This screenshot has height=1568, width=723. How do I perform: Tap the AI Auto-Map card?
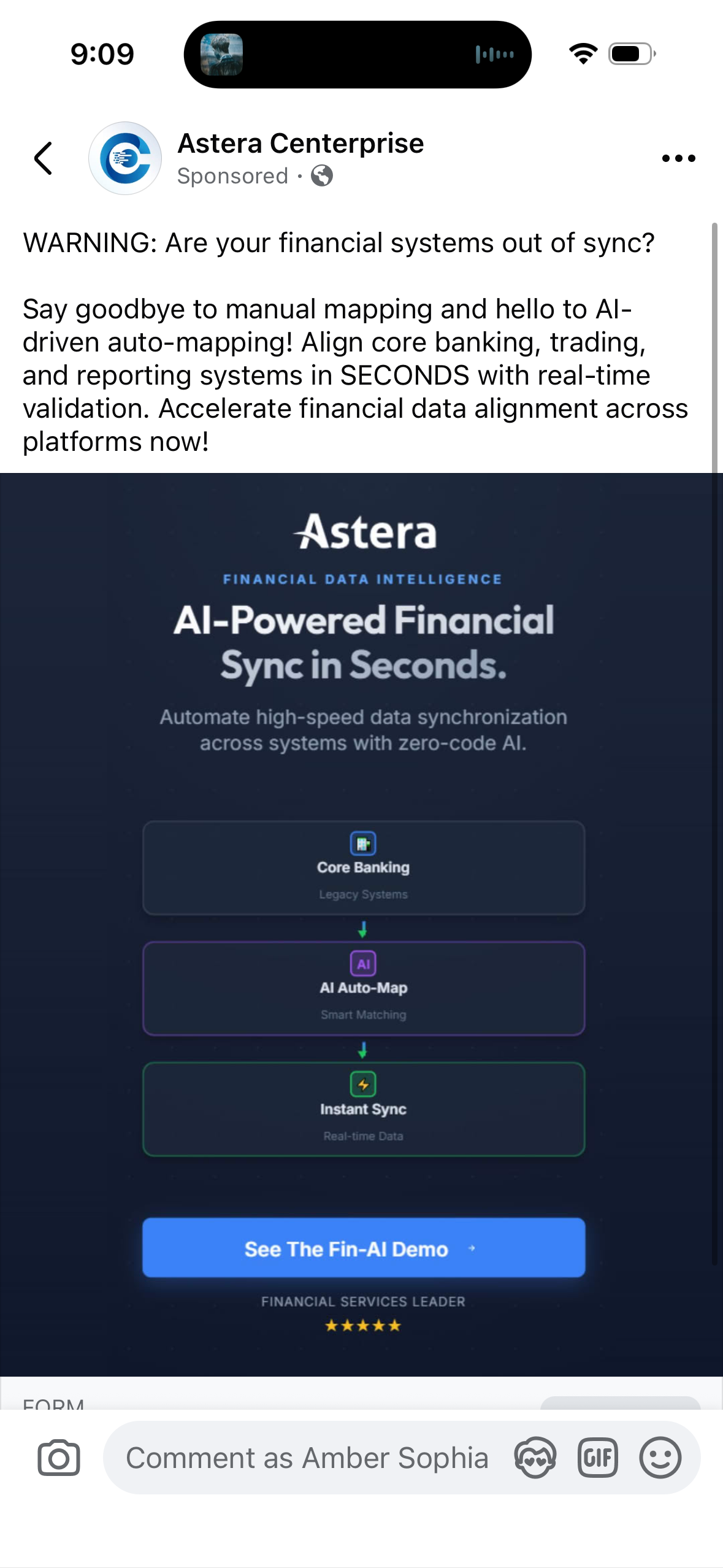tap(364, 988)
